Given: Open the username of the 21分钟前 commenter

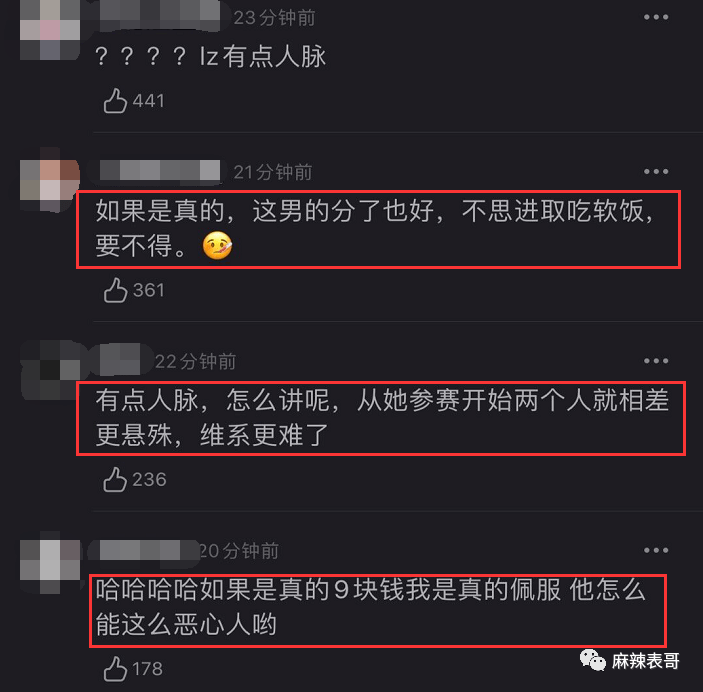Looking at the screenshot, I should click(160, 171).
